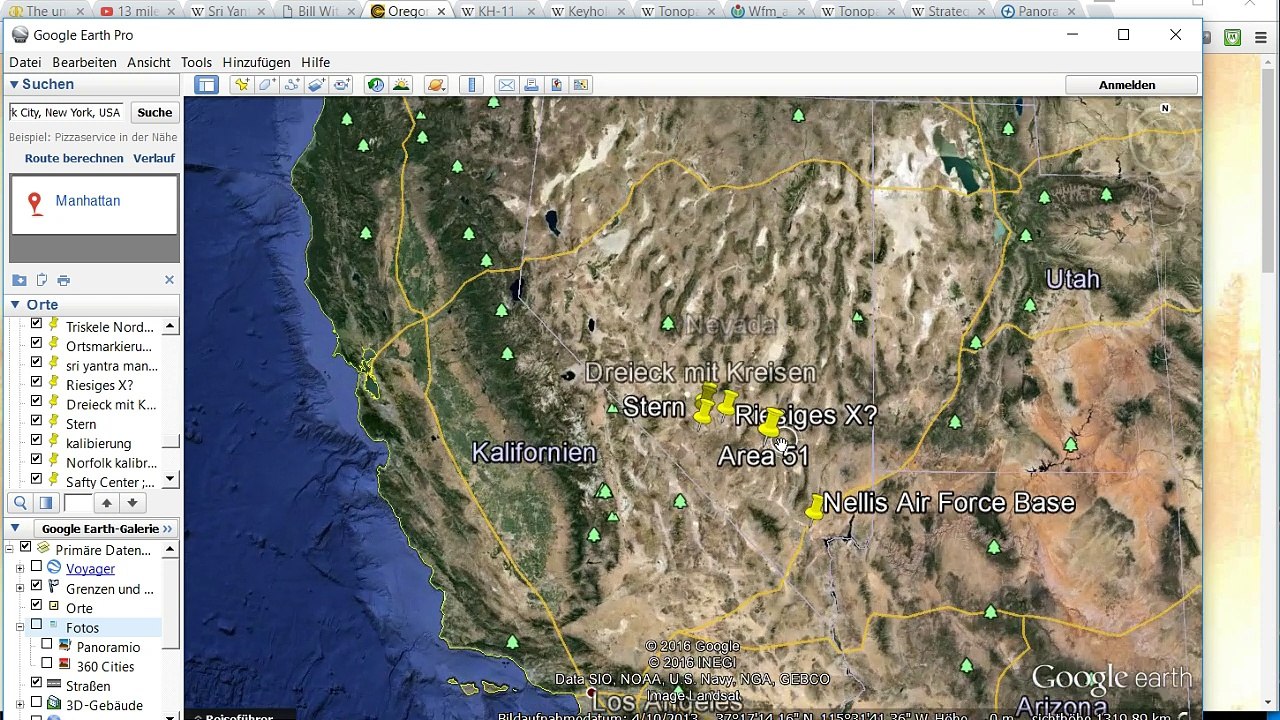Select the Add Path tool

click(292, 85)
